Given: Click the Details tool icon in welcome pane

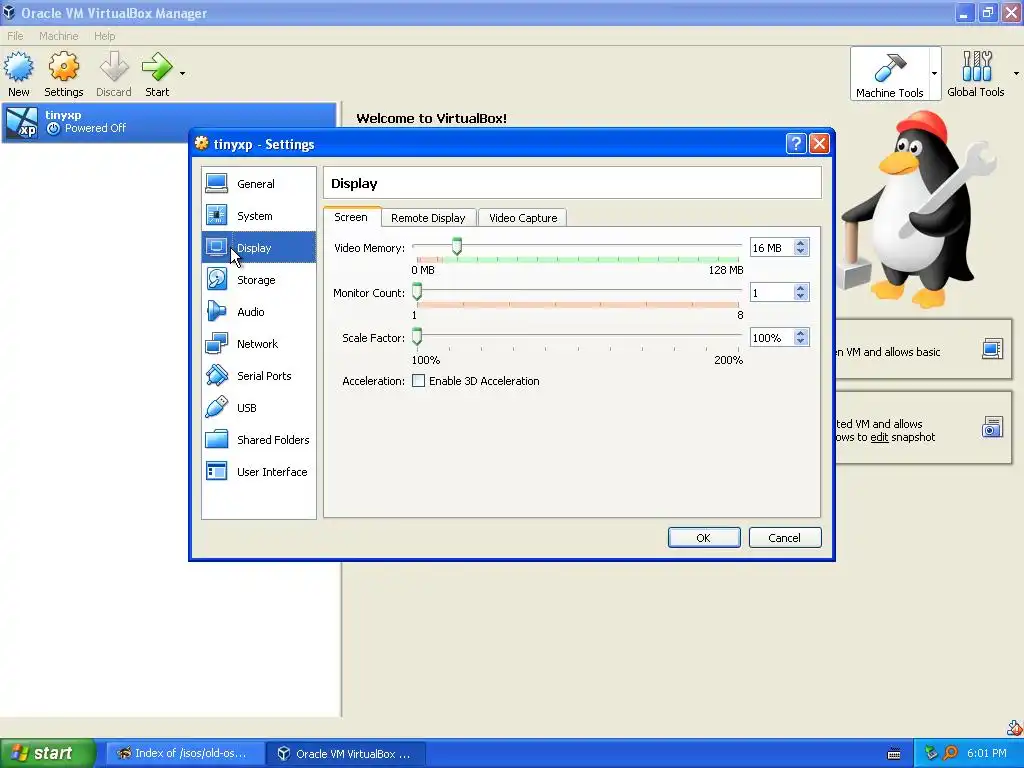Looking at the screenshot, I should (x=992, y=349).
